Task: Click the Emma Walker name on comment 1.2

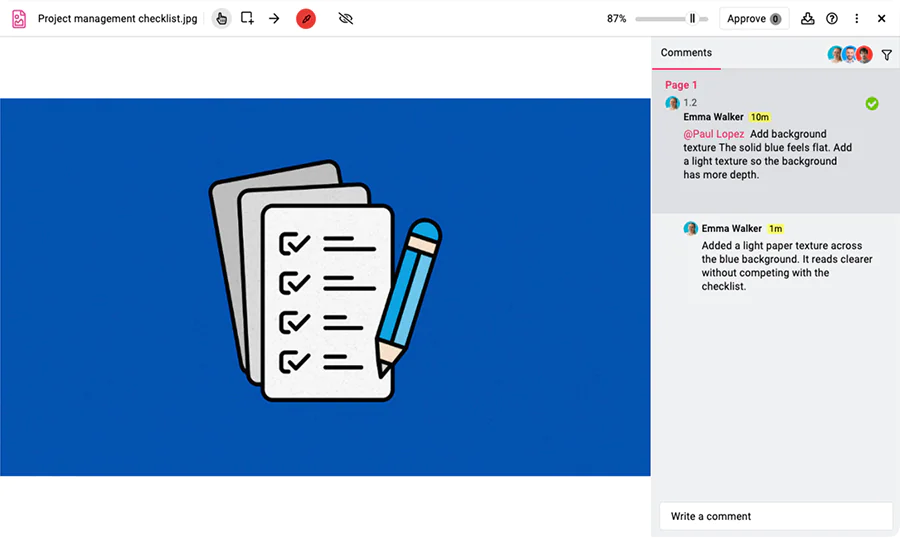Action: (713, 117)
